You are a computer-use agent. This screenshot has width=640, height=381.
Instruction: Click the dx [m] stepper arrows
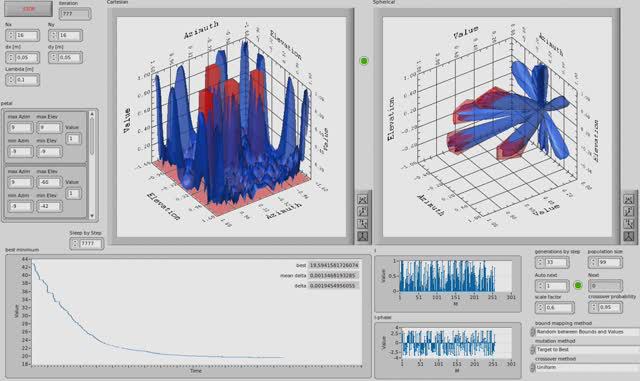pos(11,58)
